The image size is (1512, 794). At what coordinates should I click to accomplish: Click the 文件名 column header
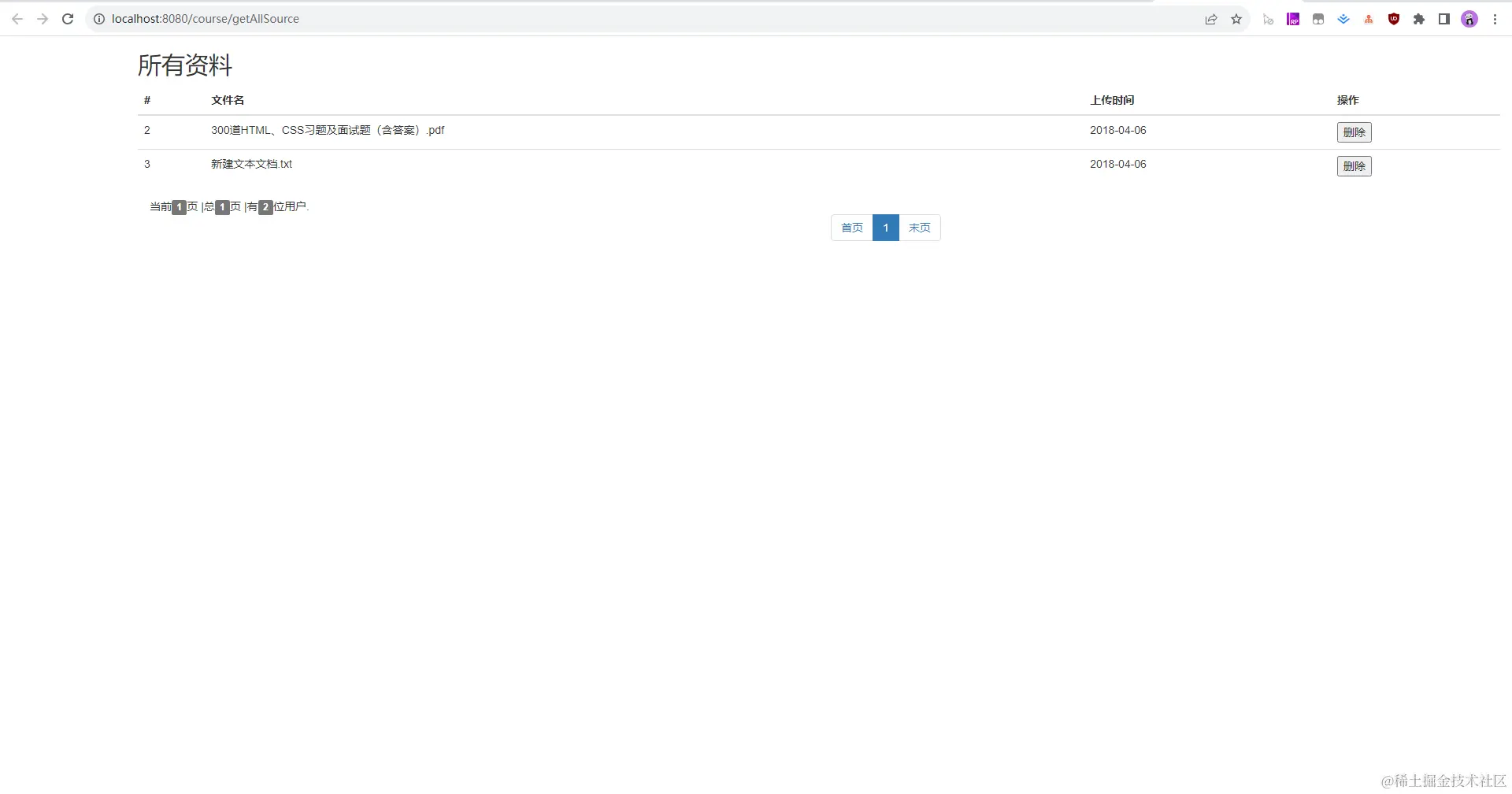click(228, 100)
